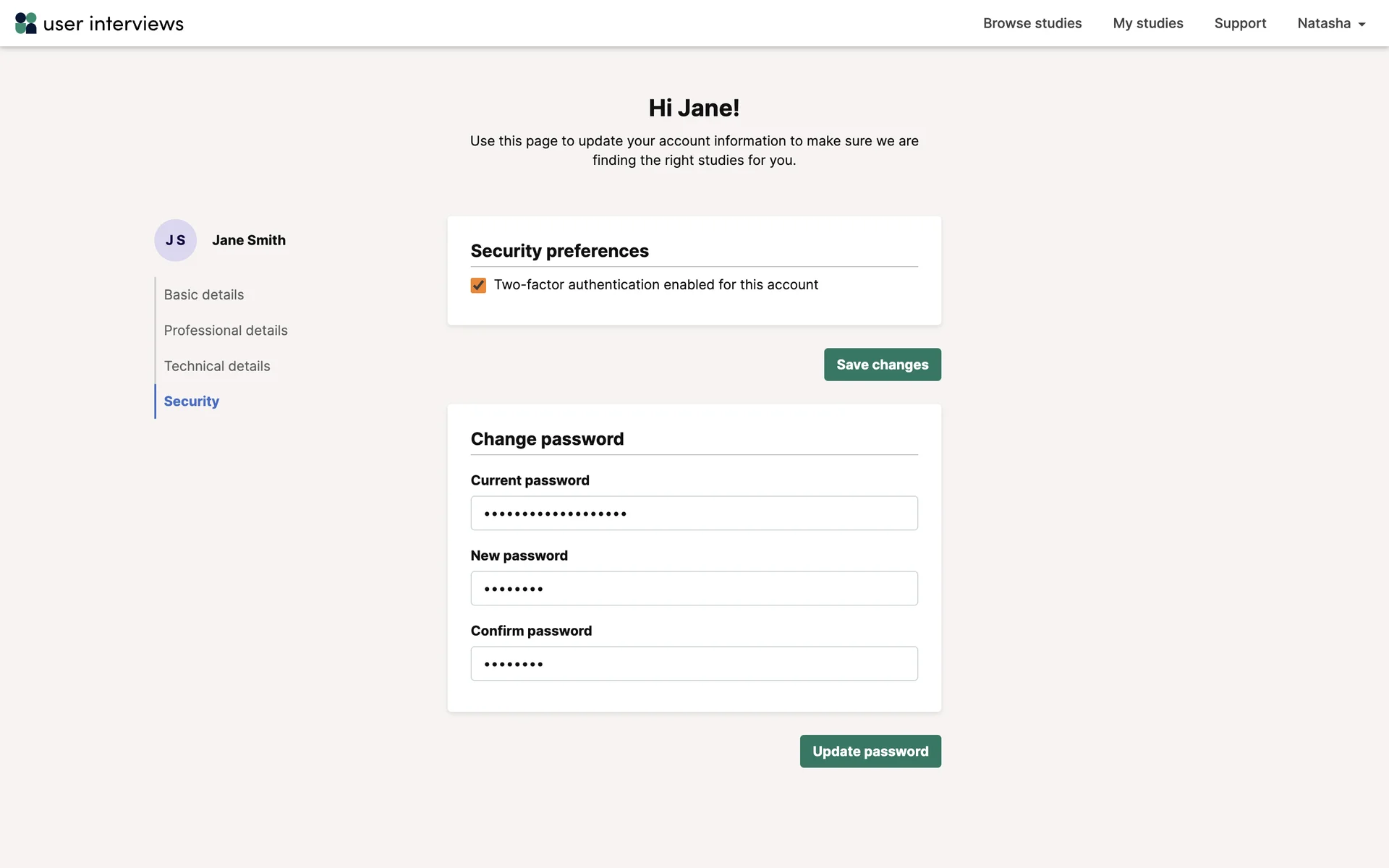
Task: Uncheck the two-factor authentication checkbox
Action: click(478, 285)
